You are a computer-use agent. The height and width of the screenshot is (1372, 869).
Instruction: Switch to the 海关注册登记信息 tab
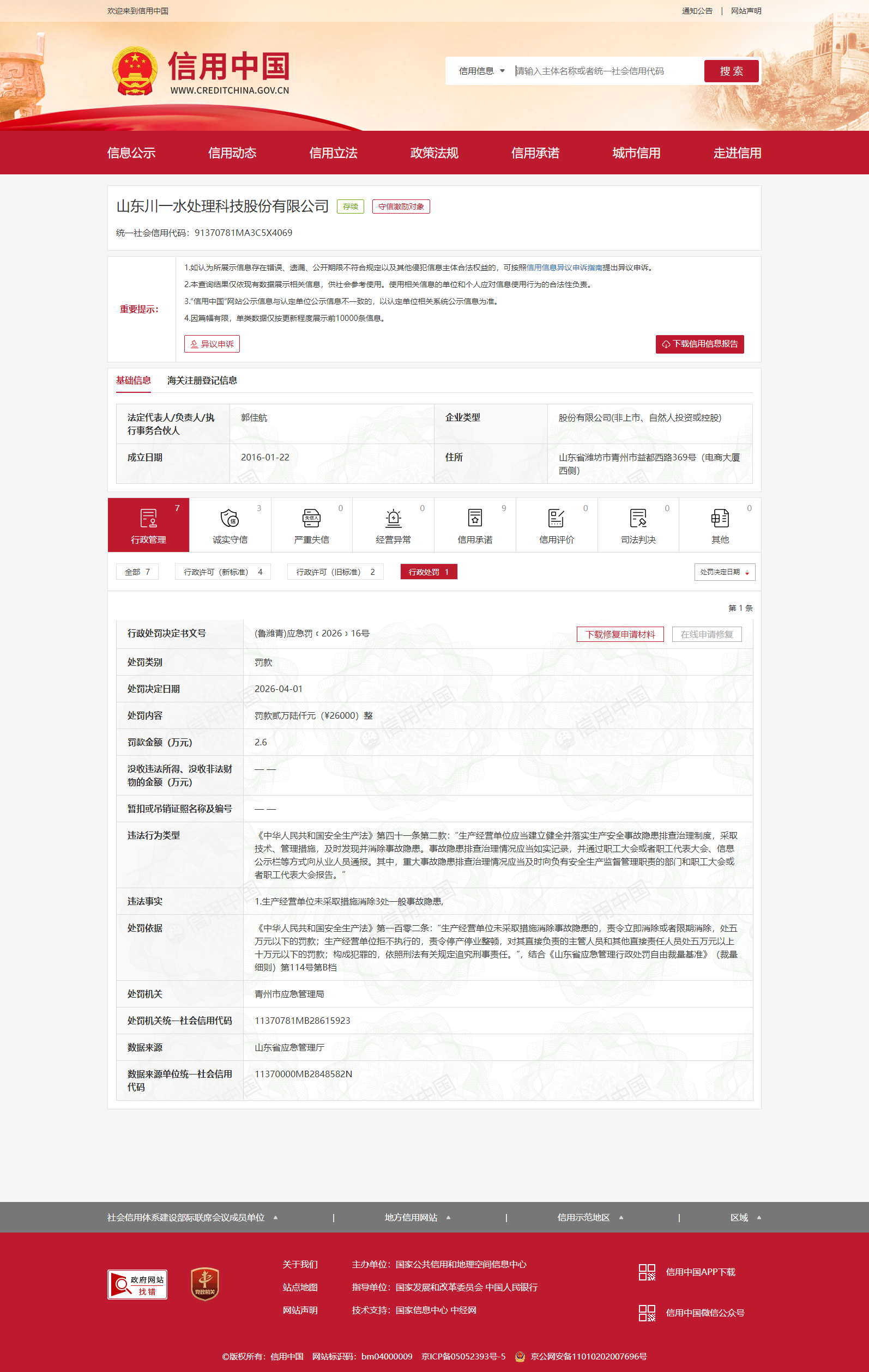(x=202, y=381)
